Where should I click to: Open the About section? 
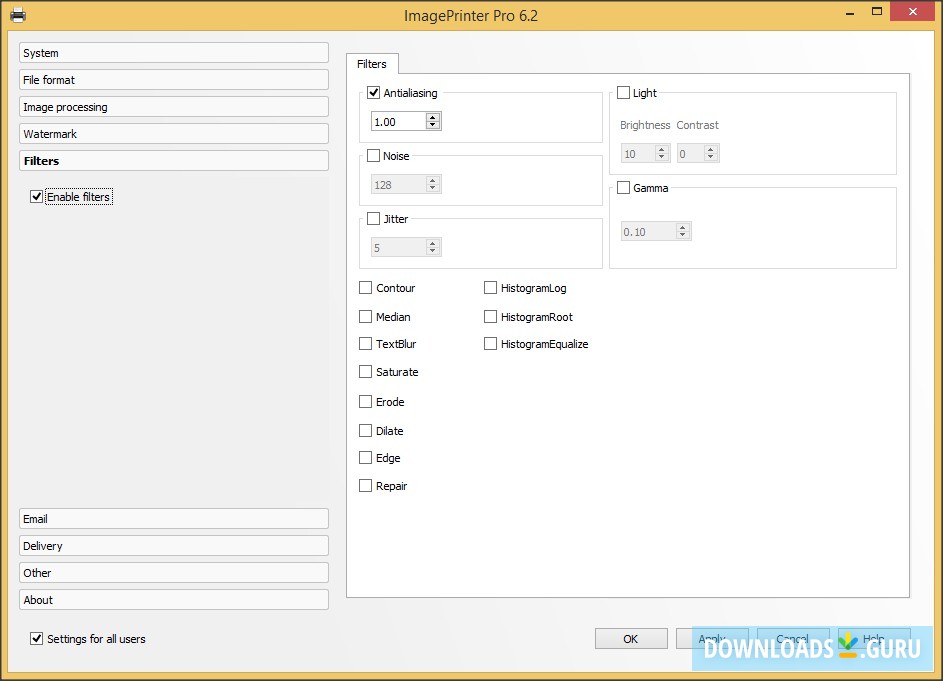click(174, 600)
